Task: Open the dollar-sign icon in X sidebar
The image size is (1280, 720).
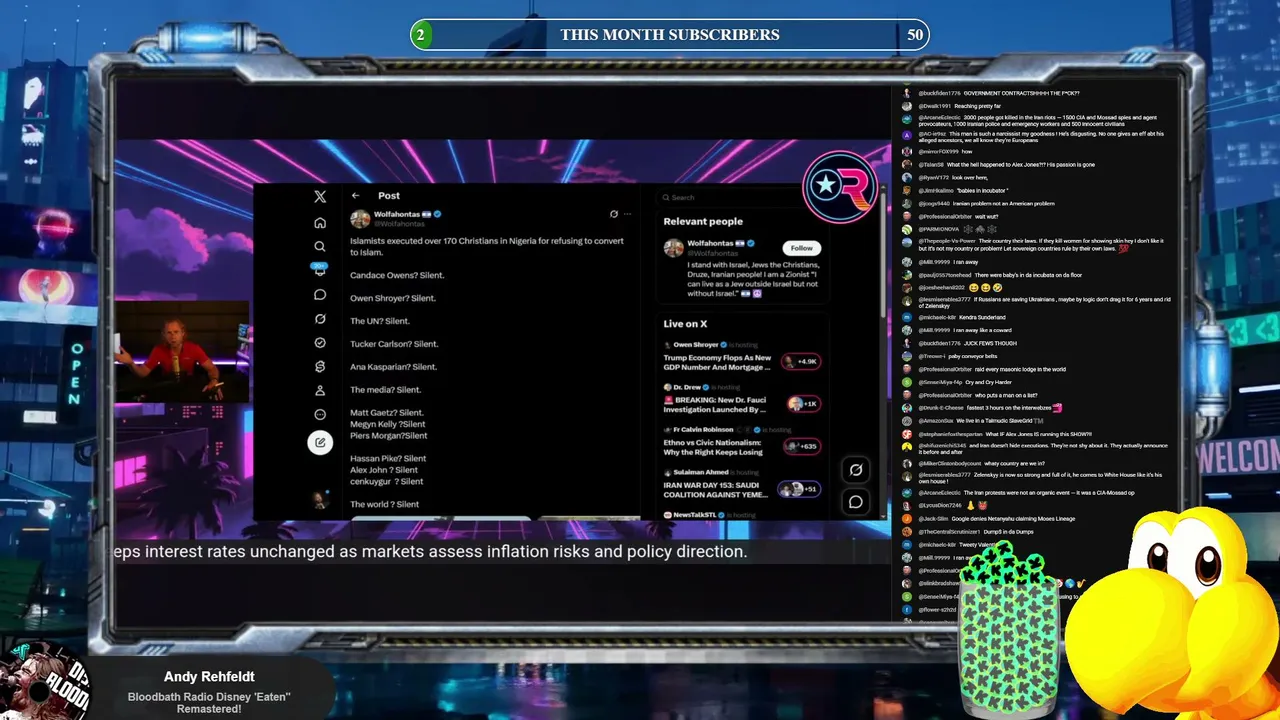Action: pyautogui.click(x=320, y=367)
